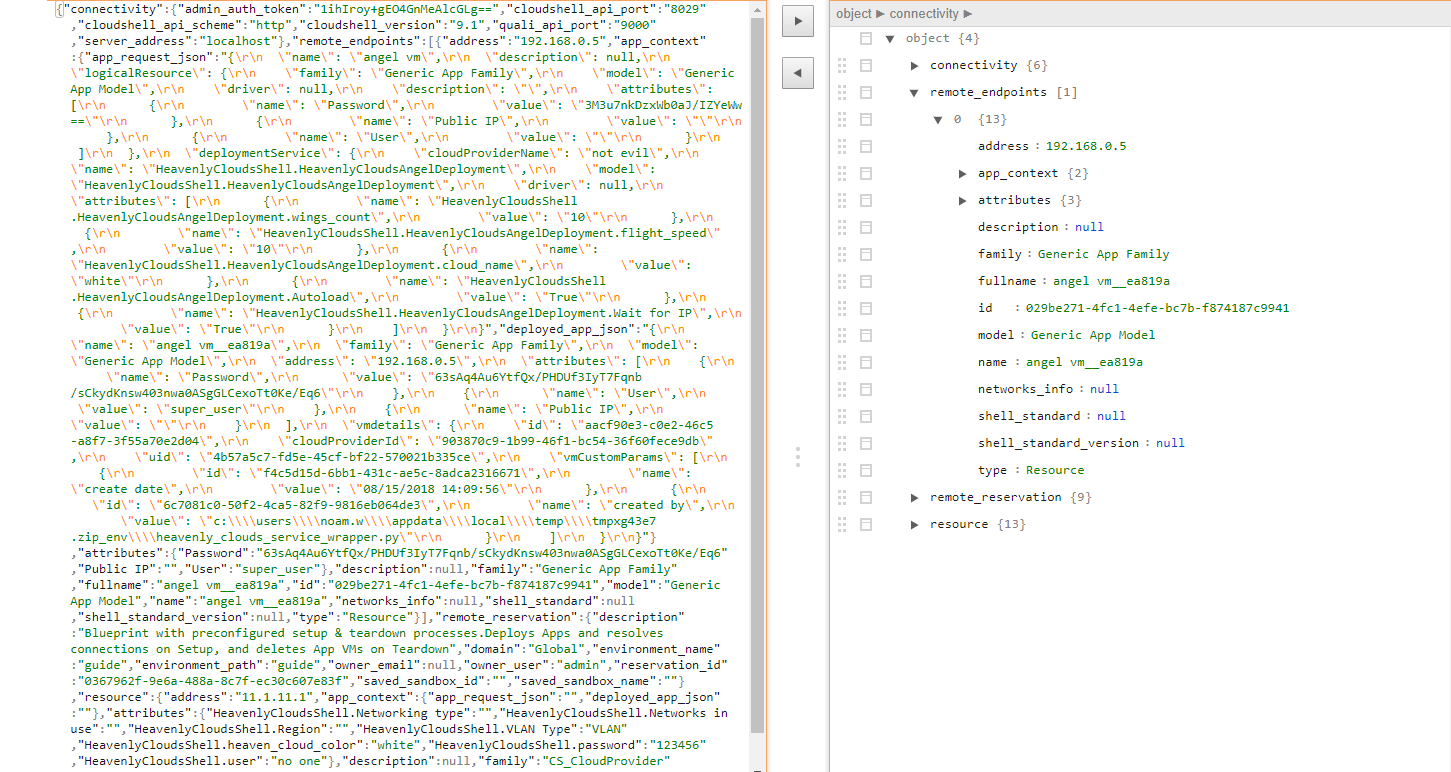Image resolution: width=1451 pixels, height=772 pixels.
Task: Click drag handle of fullname row
Action: (842, 281)
